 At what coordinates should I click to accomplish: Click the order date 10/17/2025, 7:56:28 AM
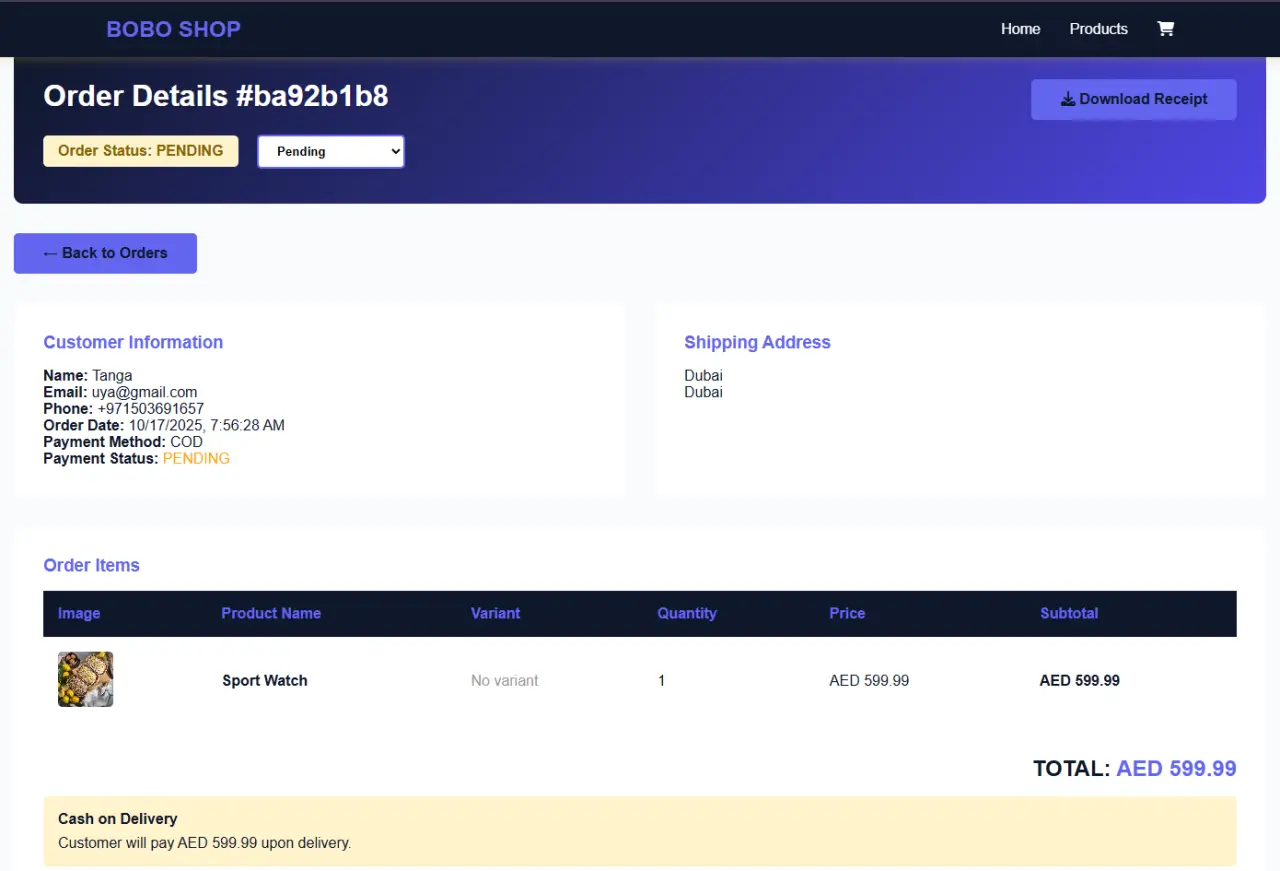coord(207,425)
